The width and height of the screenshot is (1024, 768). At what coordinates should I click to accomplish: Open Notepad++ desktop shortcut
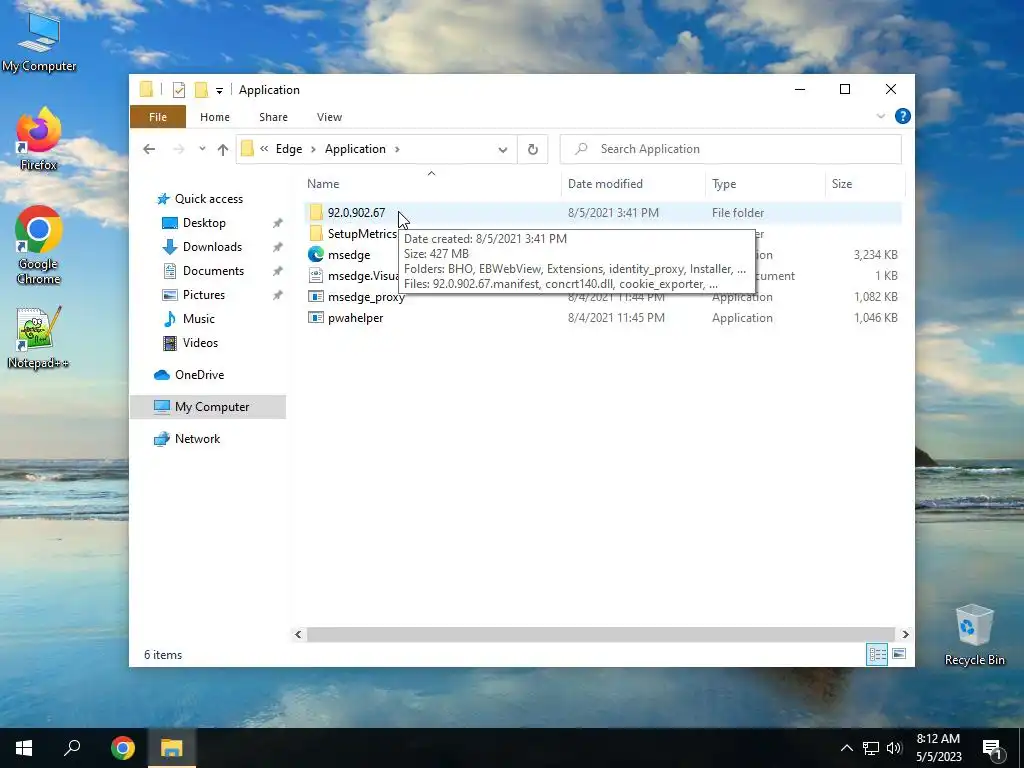tap(39, 338)
